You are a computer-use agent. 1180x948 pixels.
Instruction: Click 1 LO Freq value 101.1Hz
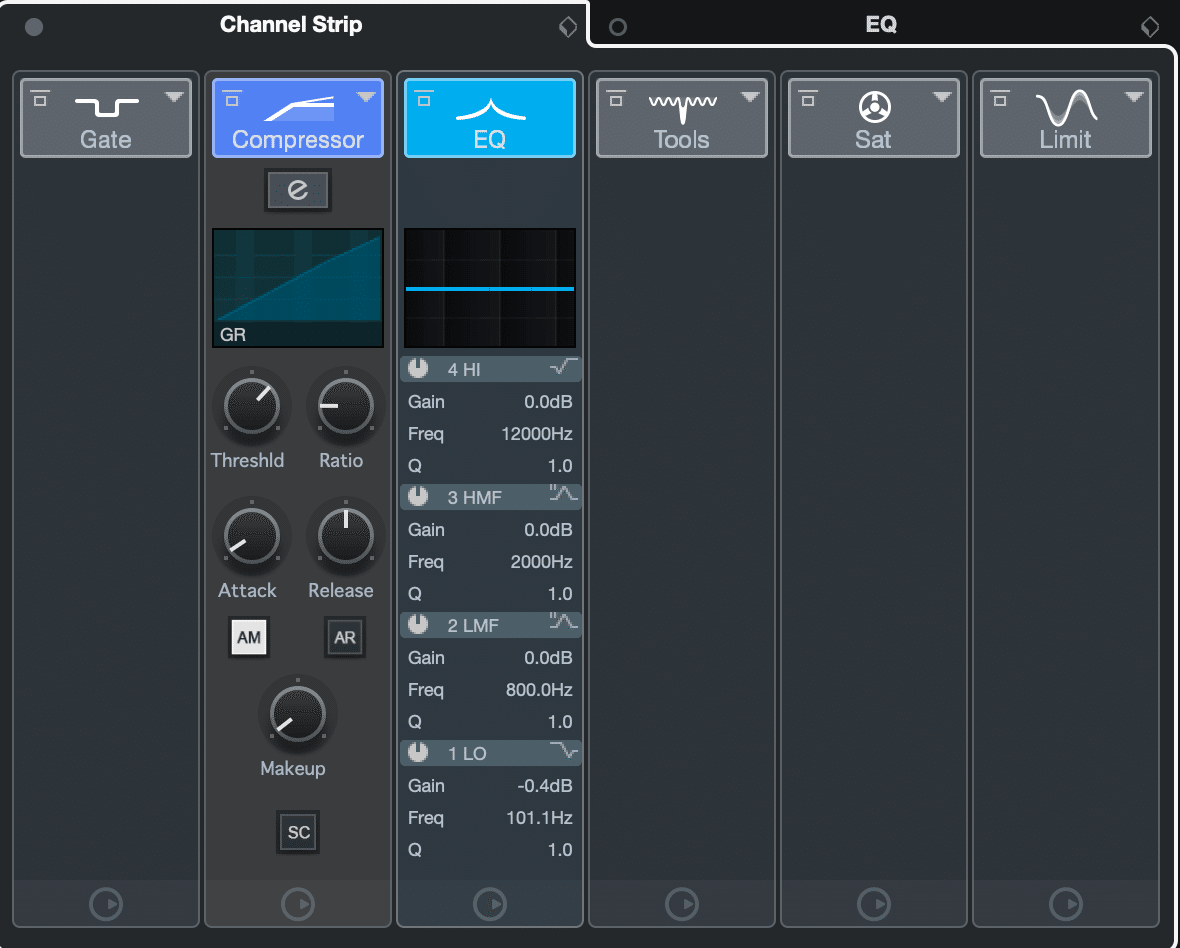click(539, 818)
